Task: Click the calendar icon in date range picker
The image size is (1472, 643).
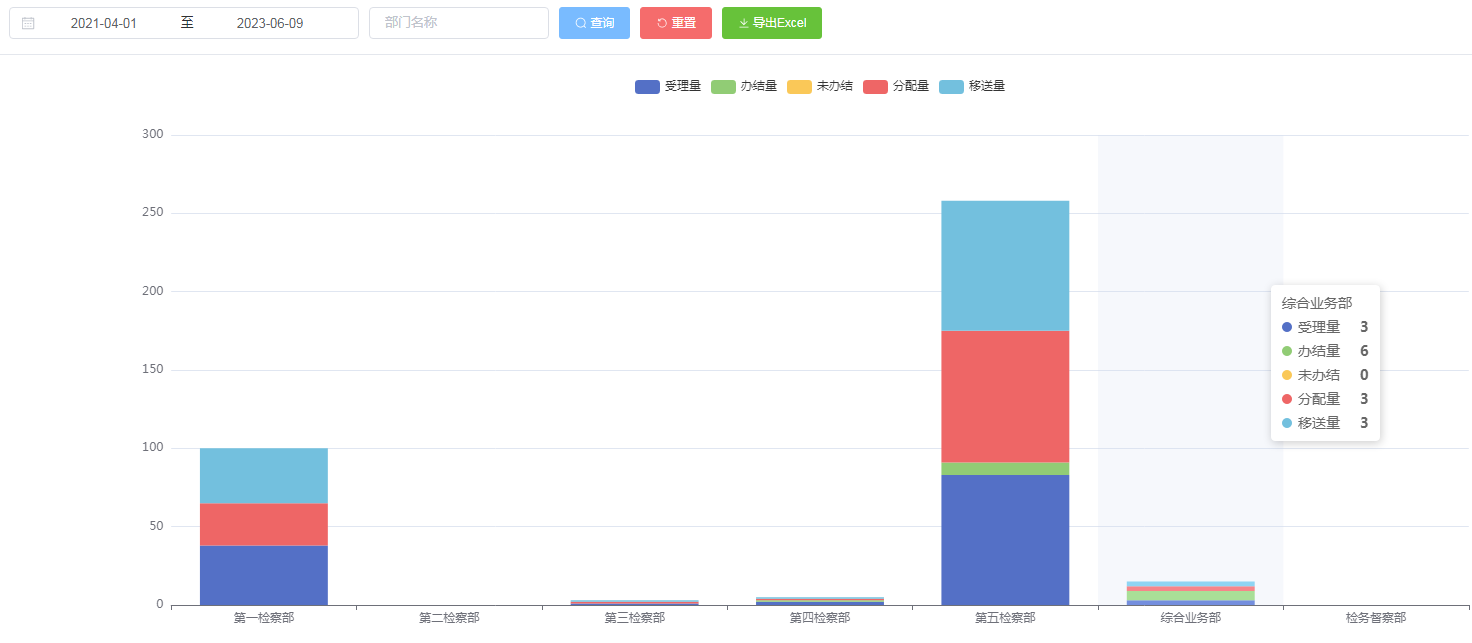Action: pos(28,23)
